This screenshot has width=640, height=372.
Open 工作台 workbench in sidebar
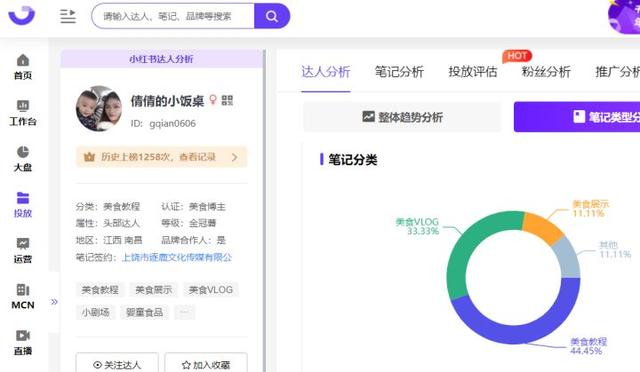coord(23,113)
